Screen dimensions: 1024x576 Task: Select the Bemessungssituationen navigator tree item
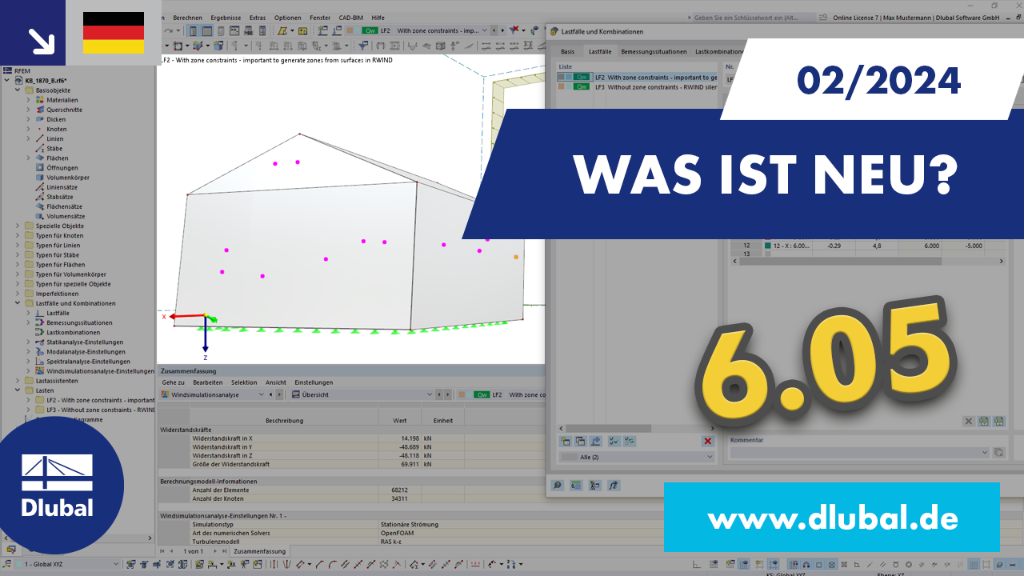point(79,323)
